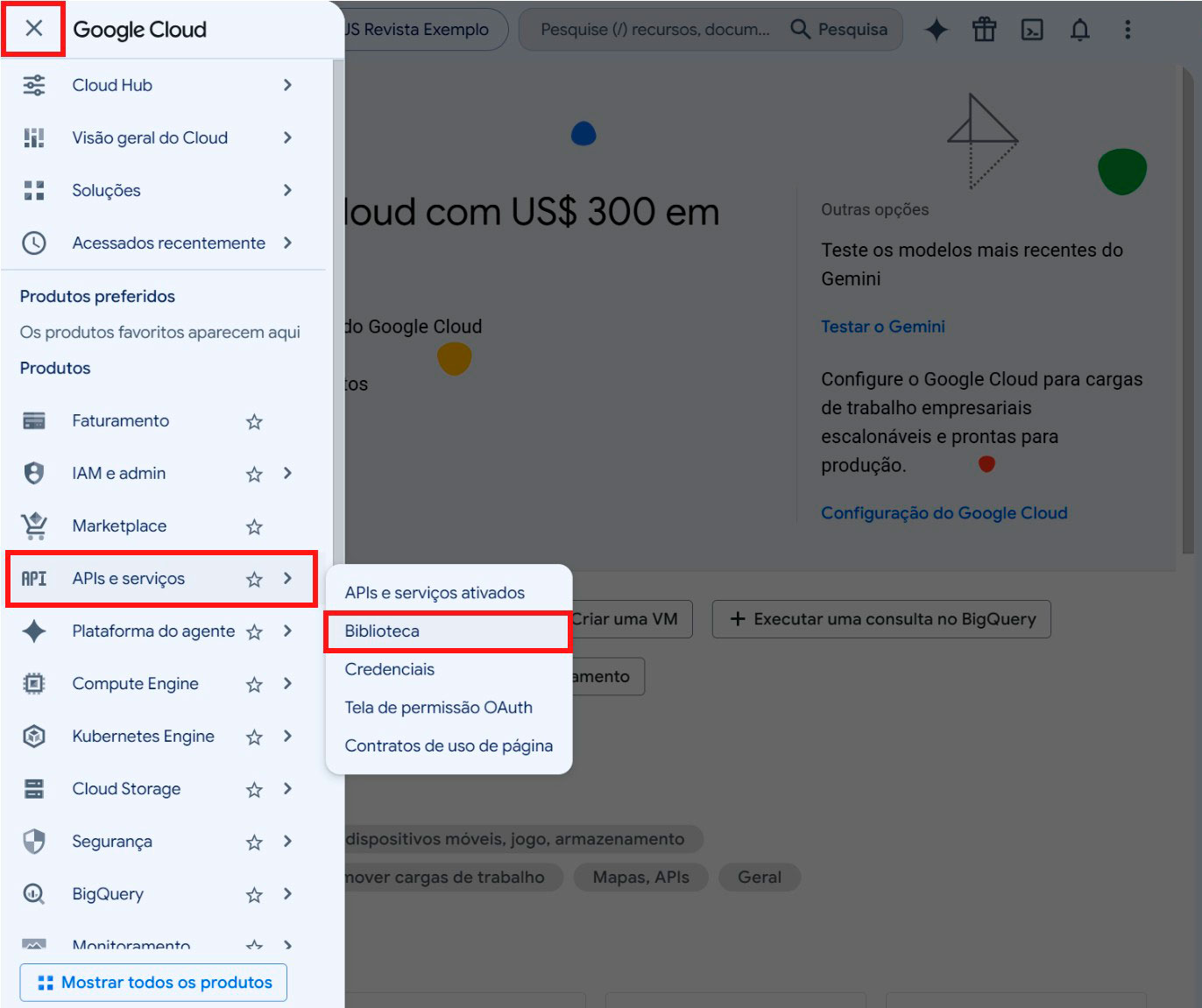Expand the Cloud Hub submenu arrow

click(287, 85)
